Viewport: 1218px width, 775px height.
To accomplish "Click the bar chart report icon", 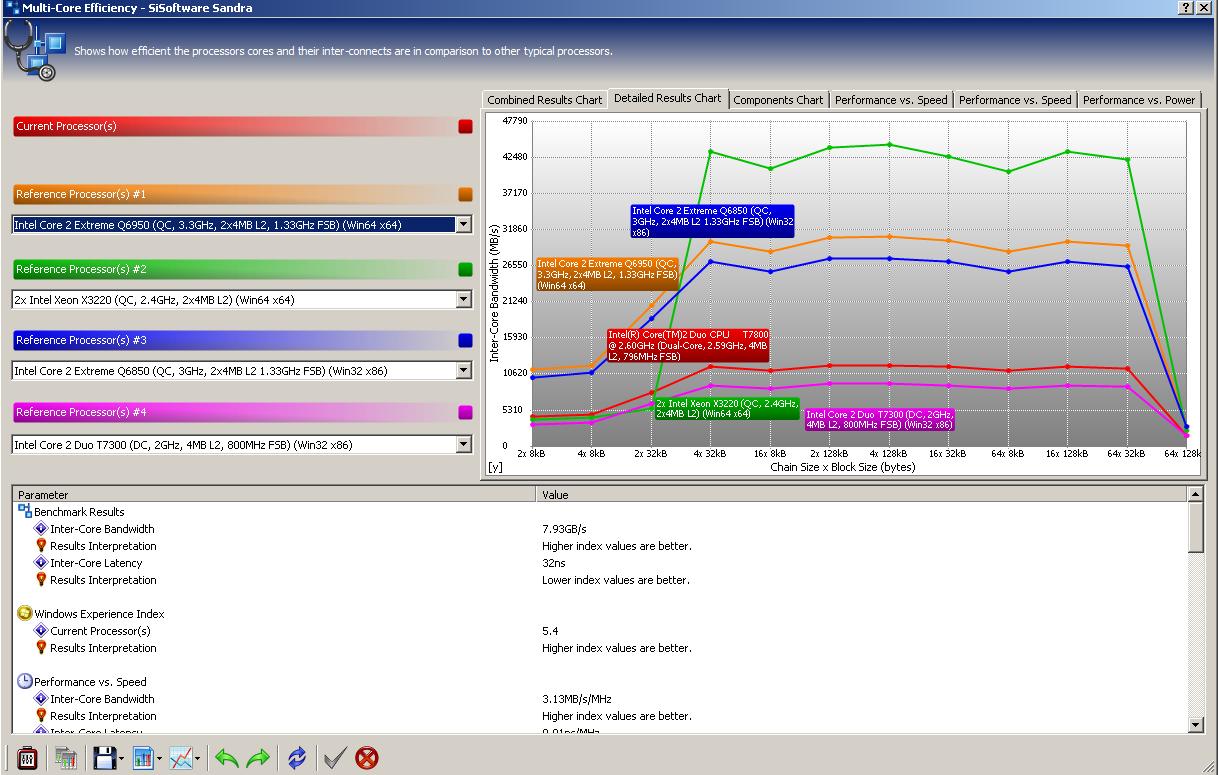I will pyautogui.click(x=142, y=758).
